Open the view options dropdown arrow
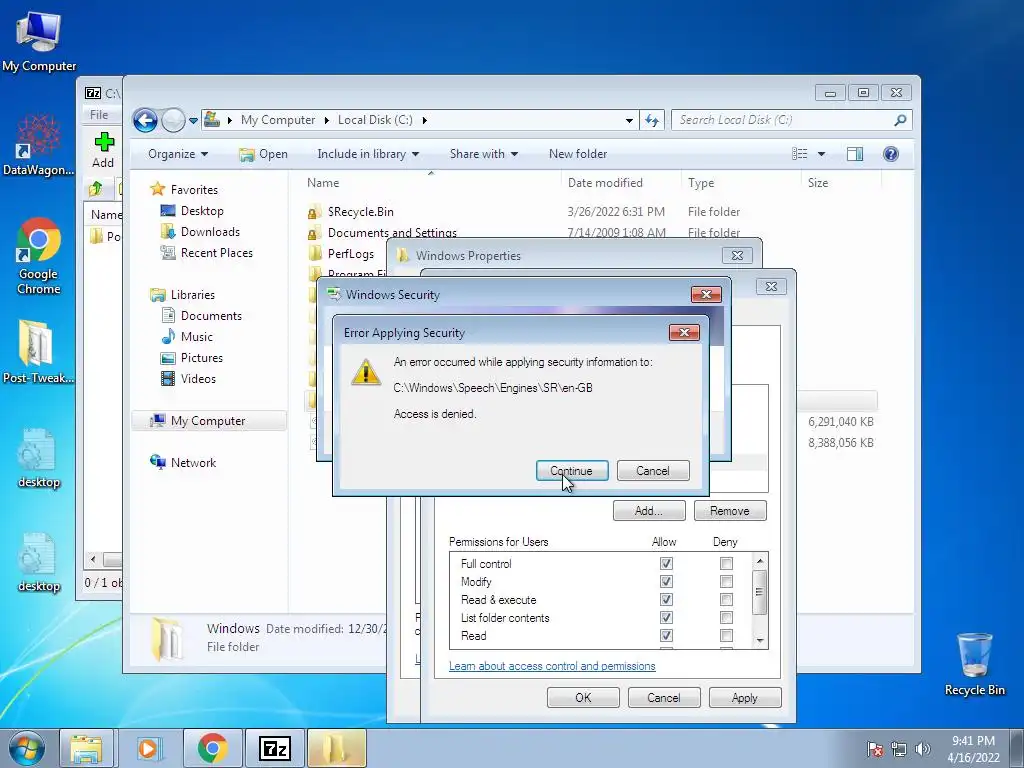 [x=822, y=154]
